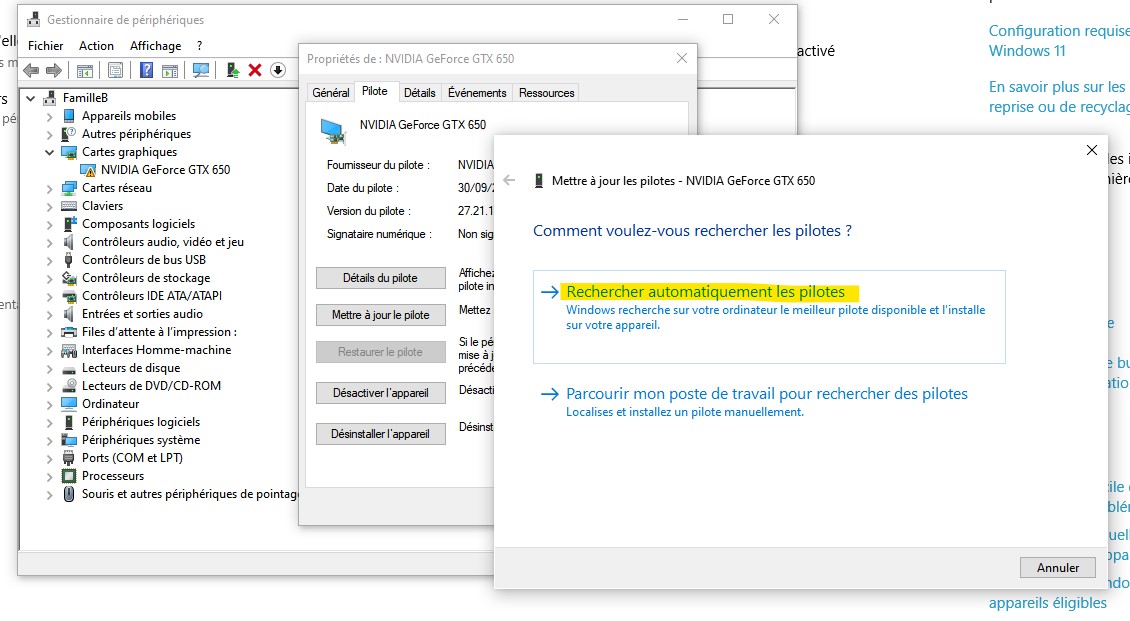
Task: Switch to the Ressources tab
Action: click(x=546, y=93)
